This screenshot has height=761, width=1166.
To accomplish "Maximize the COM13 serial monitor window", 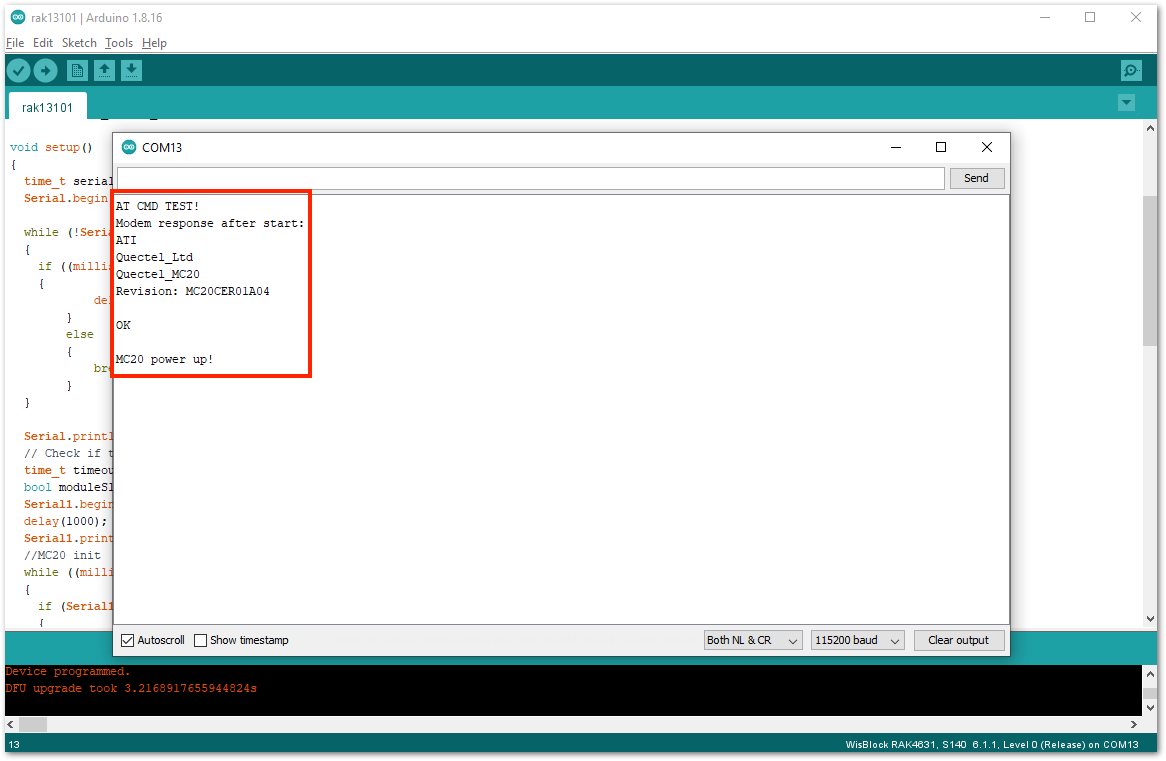I will point(941,147).
